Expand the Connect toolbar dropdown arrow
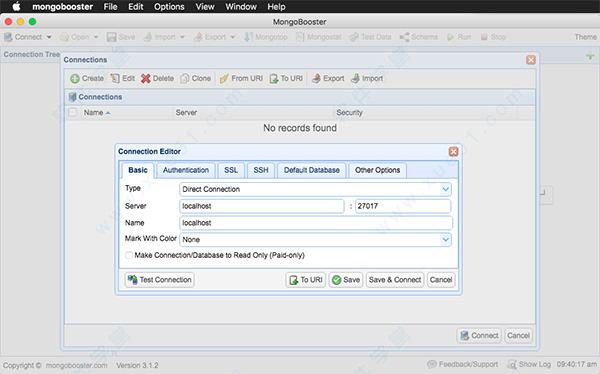This screenshot has width=600, height=374. pos(49,37)
